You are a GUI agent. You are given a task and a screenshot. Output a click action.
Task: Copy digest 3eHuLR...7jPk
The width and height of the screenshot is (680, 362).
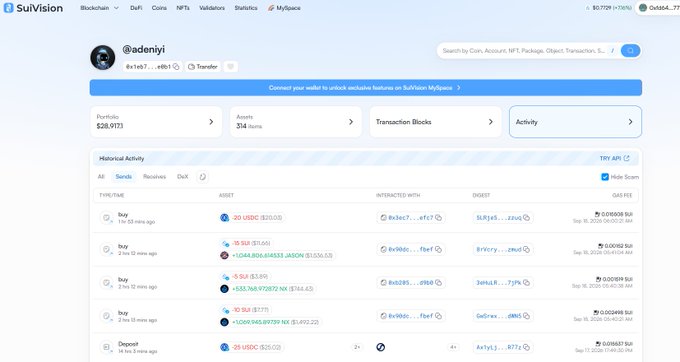pos(526,283)
